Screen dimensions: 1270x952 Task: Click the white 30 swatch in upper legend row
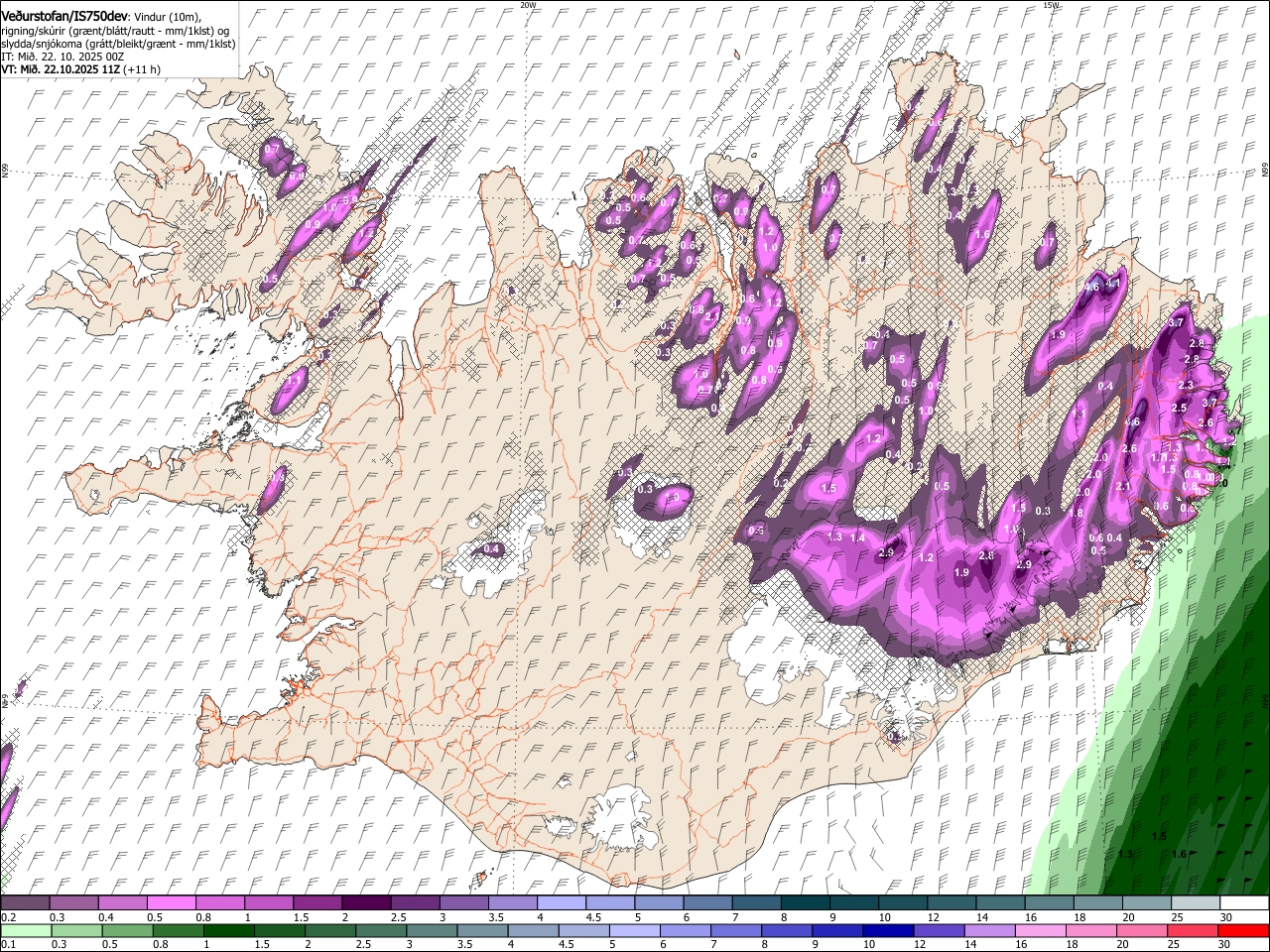point(1244,902)
